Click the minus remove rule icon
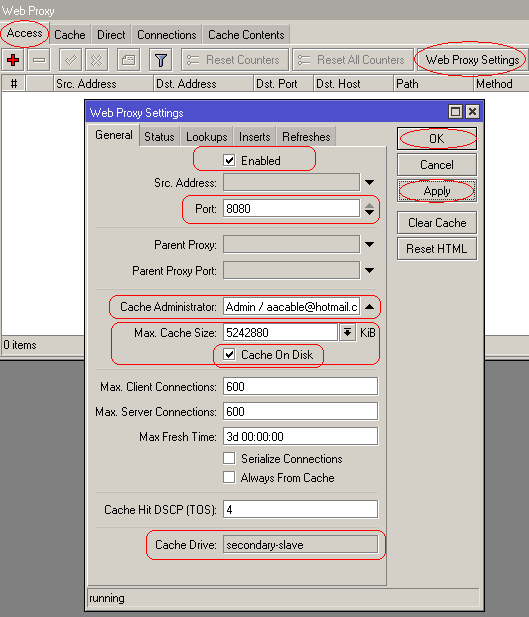Image resolution: width=529 pixels, height=617 pixels. (x=39, y=60)
